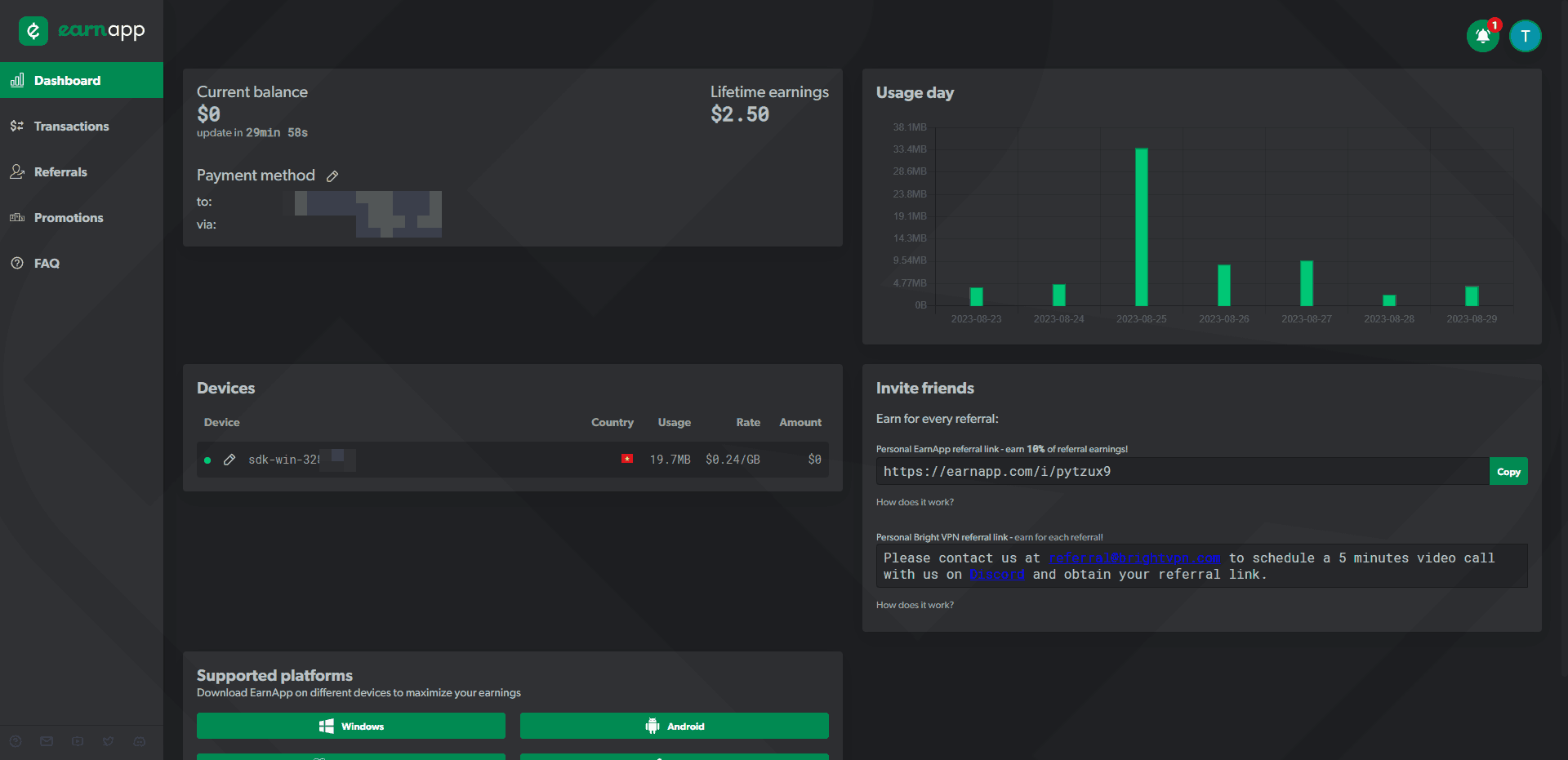Click the 'Amount' column header in Devices
Viewport: 1568px width, 760px height.
coord(800,422)
